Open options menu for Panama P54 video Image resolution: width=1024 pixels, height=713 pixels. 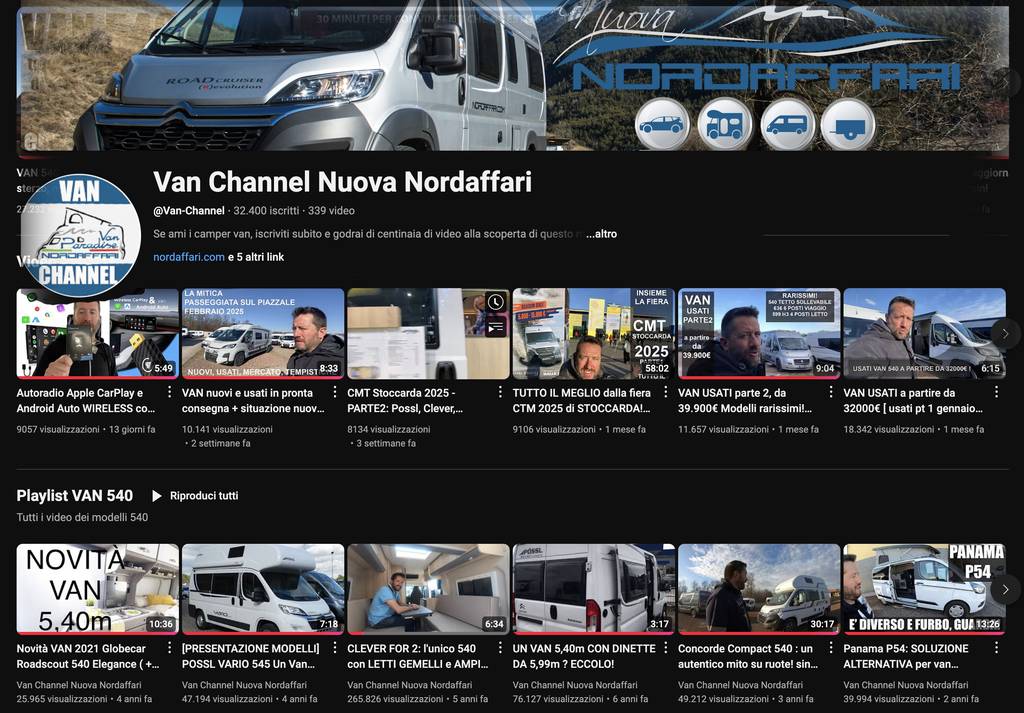click(x=997, y=648)
